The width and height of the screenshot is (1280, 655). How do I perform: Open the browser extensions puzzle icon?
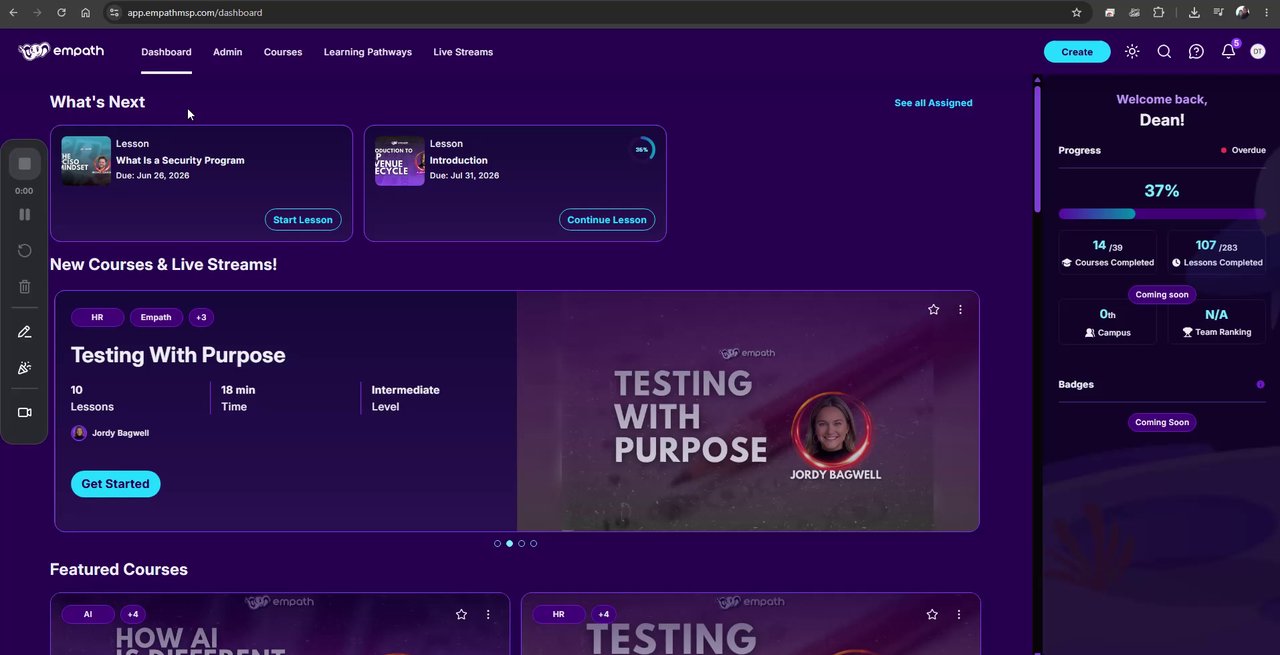tap(1159, 12)
